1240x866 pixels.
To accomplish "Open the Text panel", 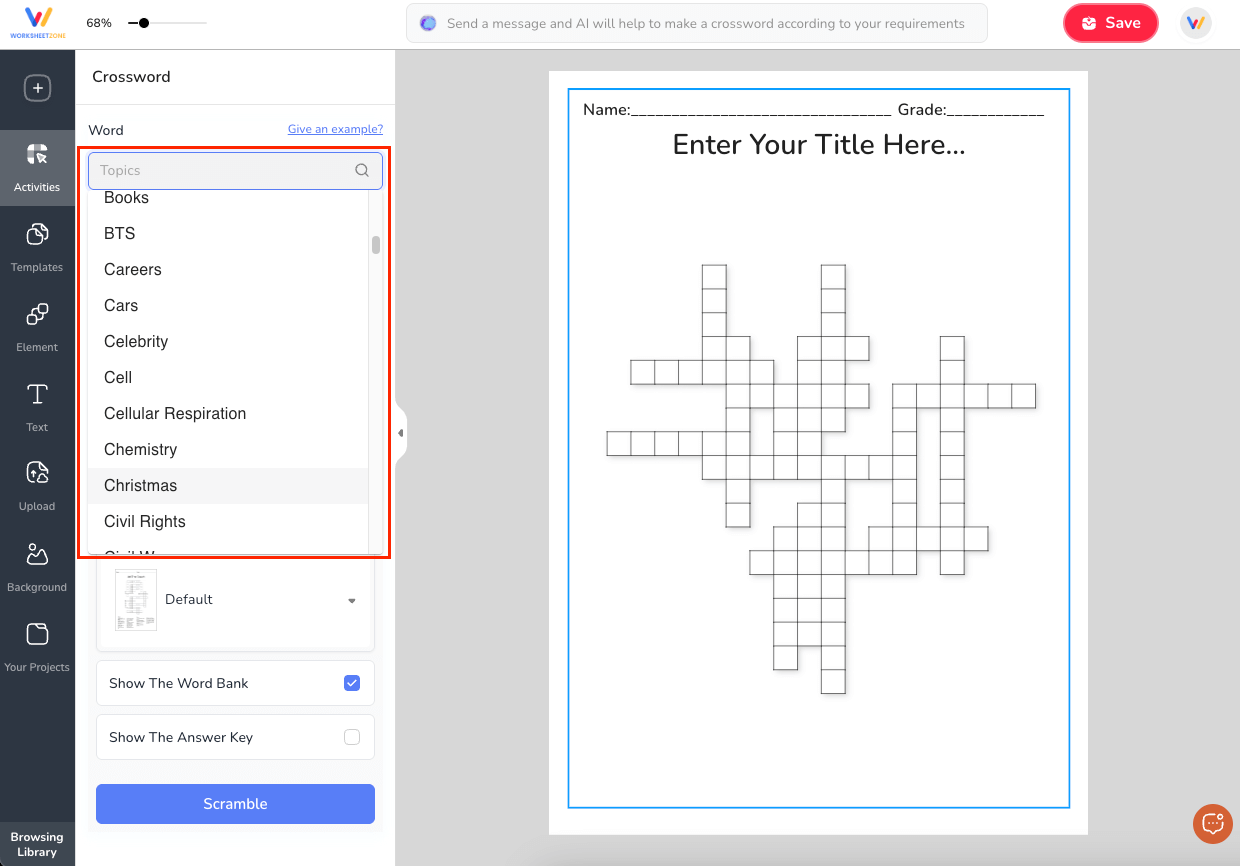I will click(x=37, y=407).
